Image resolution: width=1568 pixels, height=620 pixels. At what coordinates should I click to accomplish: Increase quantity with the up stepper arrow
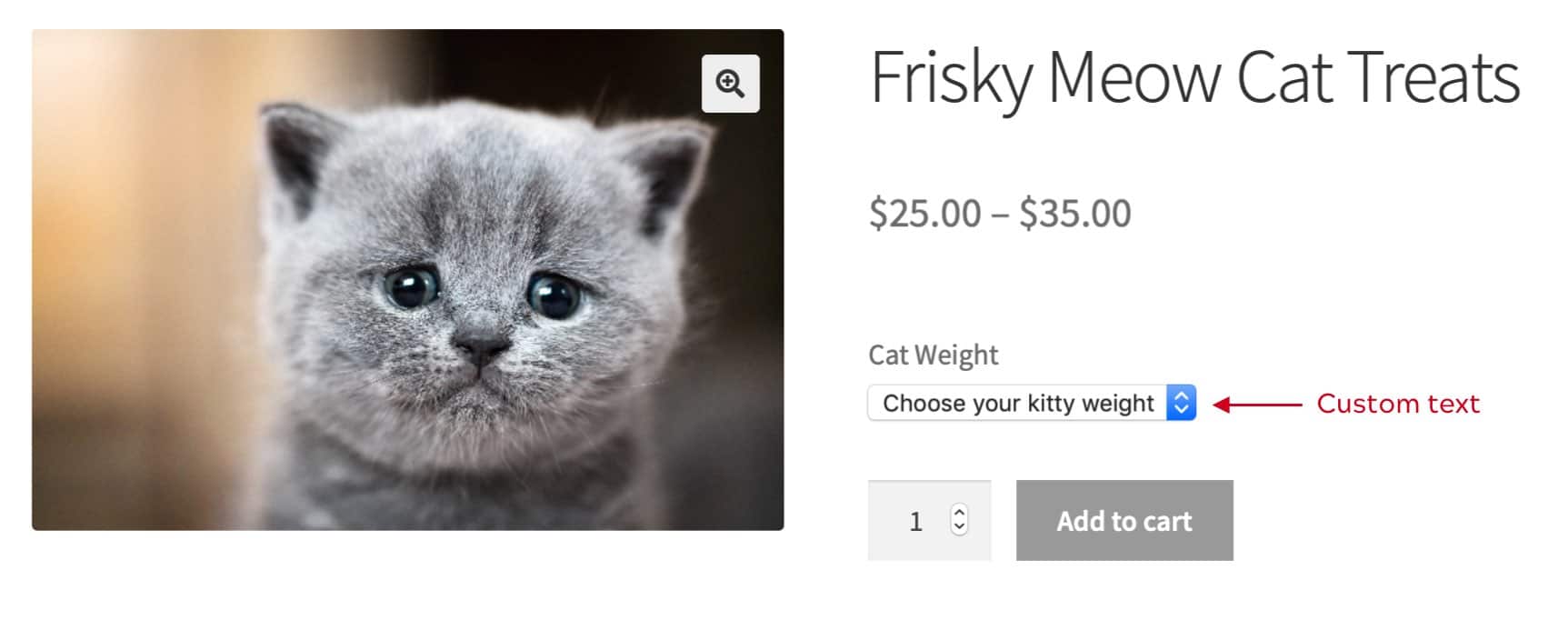pyautogui.click(x=959, y=512)
